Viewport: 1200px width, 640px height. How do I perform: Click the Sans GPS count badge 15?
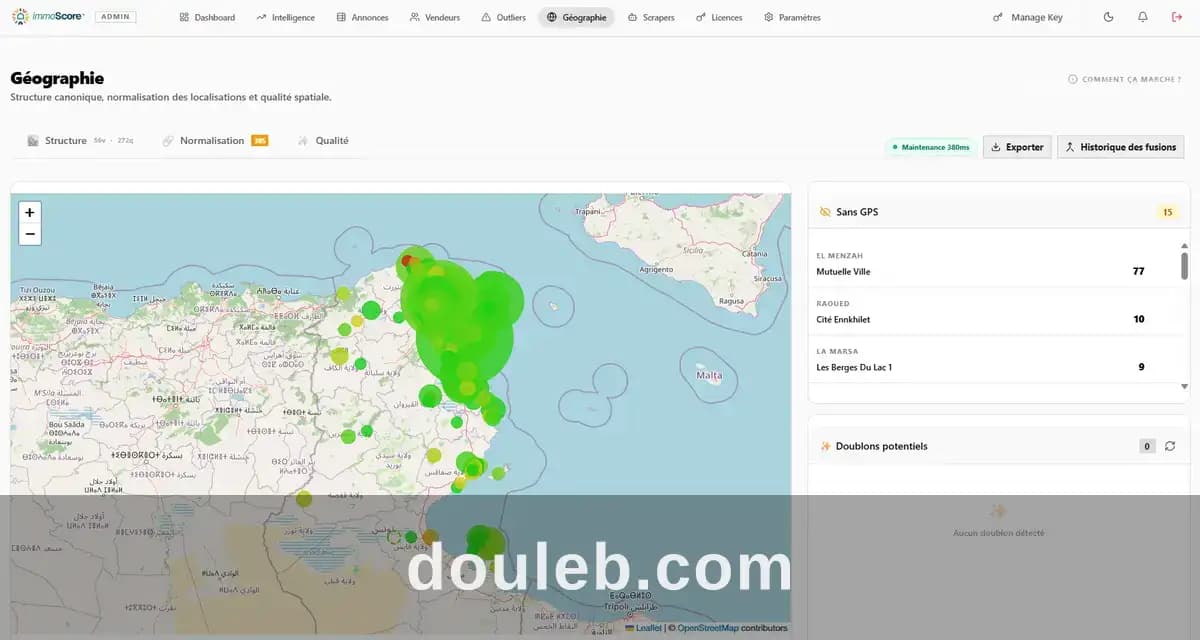[x=1167, y=212]
